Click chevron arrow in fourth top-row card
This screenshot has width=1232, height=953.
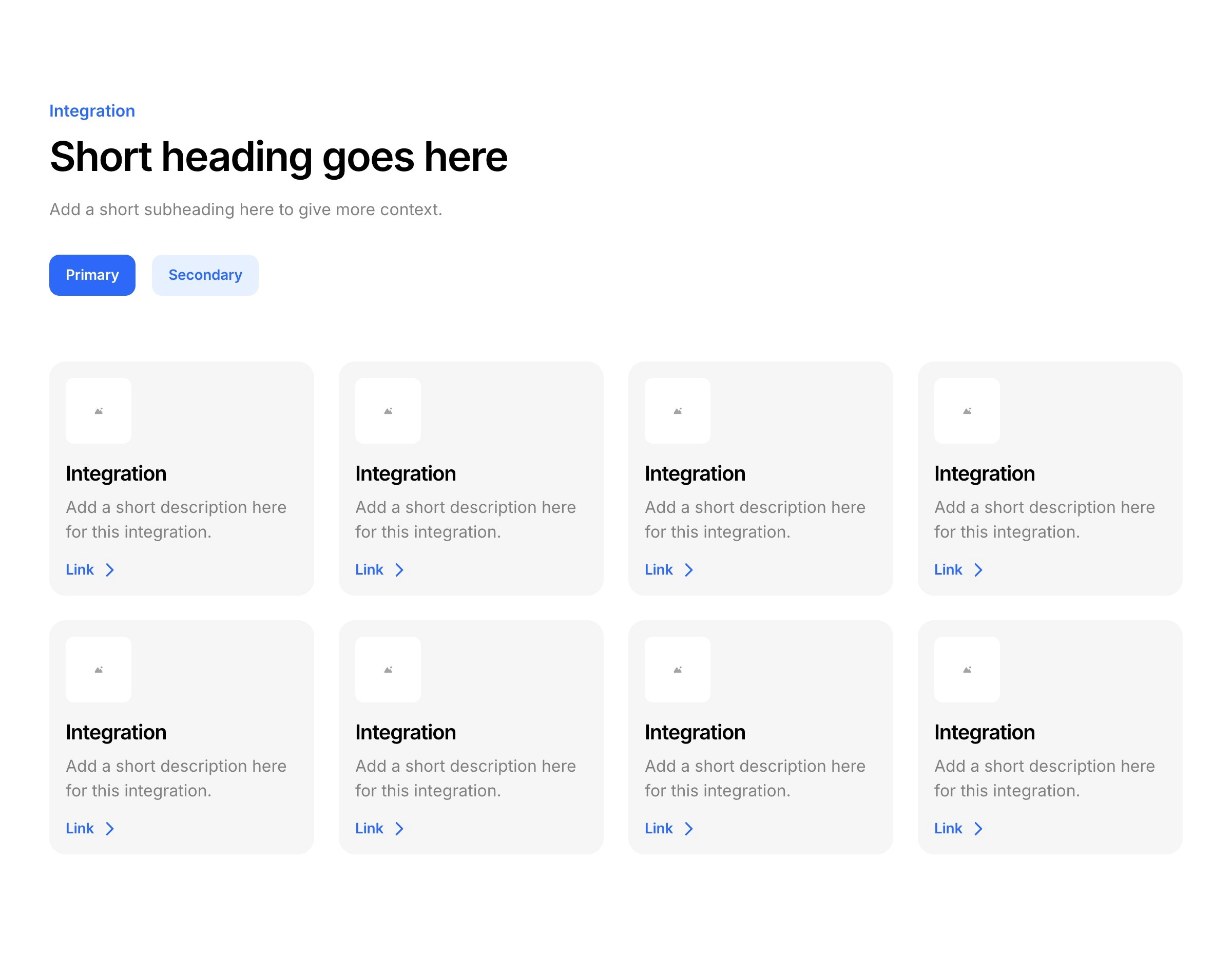(x=978, y=570)
